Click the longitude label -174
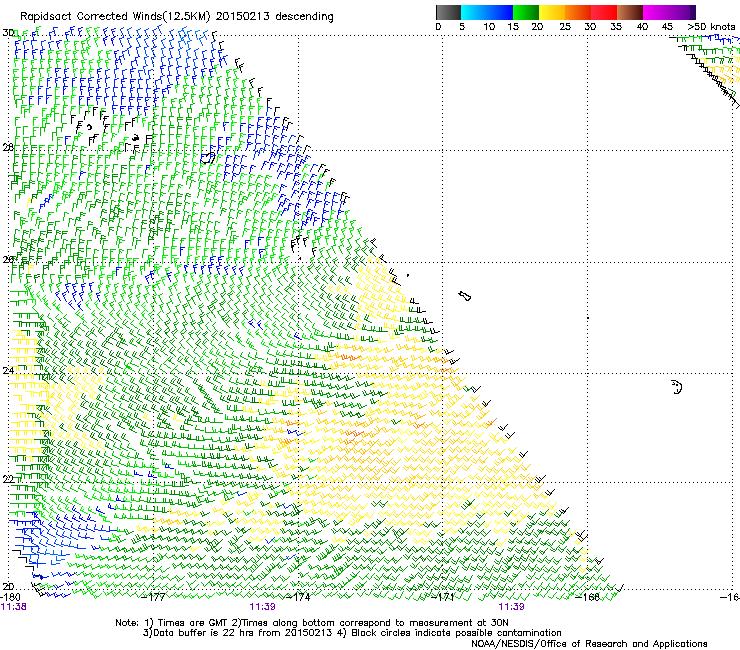Image resolution: width=740 pixels, height=650 pixels. tap(299, 597)
